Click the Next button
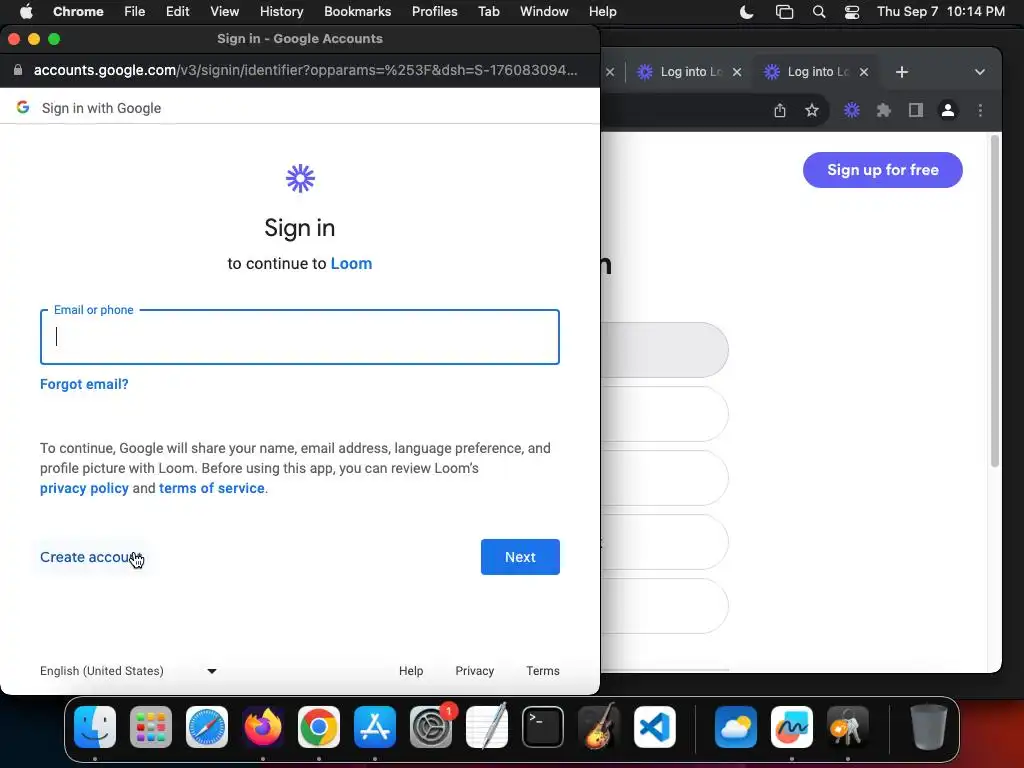This screenshot has width=1024, height=768. [x=520, y=557]
